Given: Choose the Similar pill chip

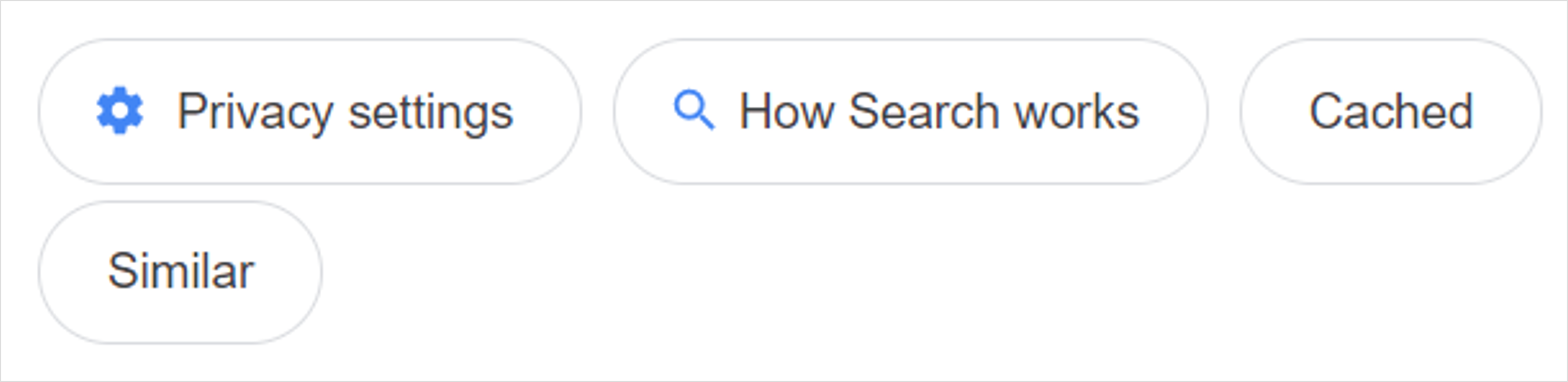Looking at the screenshot, I should tap(180, 272).
